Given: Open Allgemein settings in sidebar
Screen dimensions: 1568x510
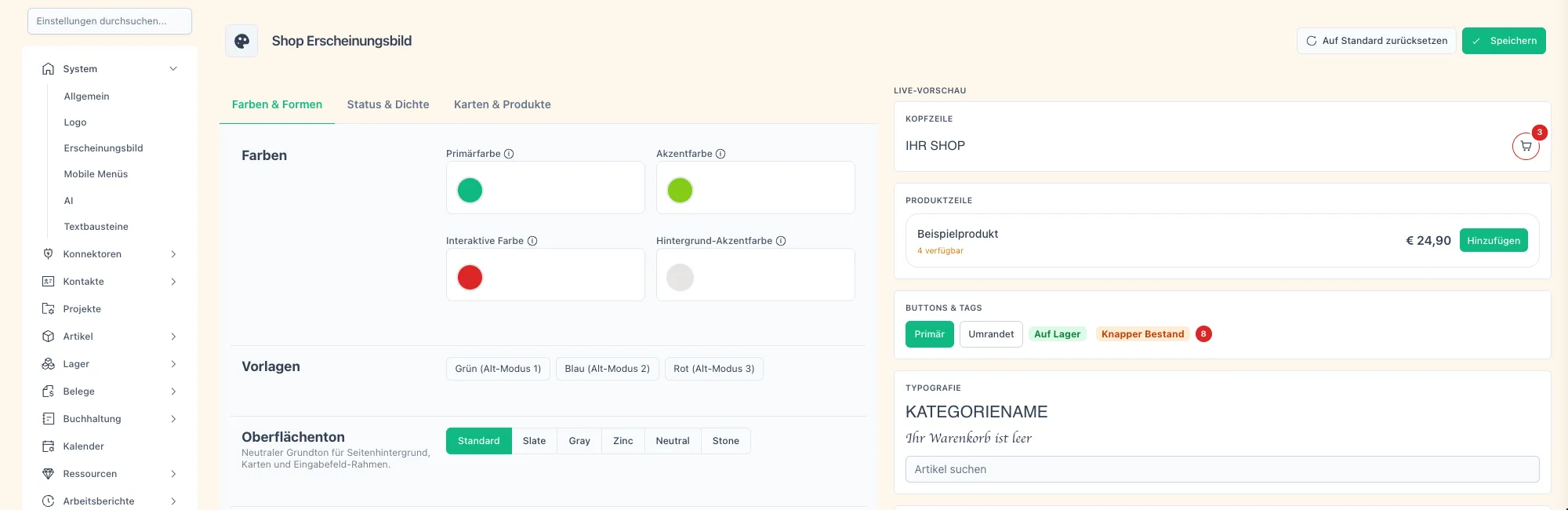Looking at the screenshot, I should coord(86,97).
